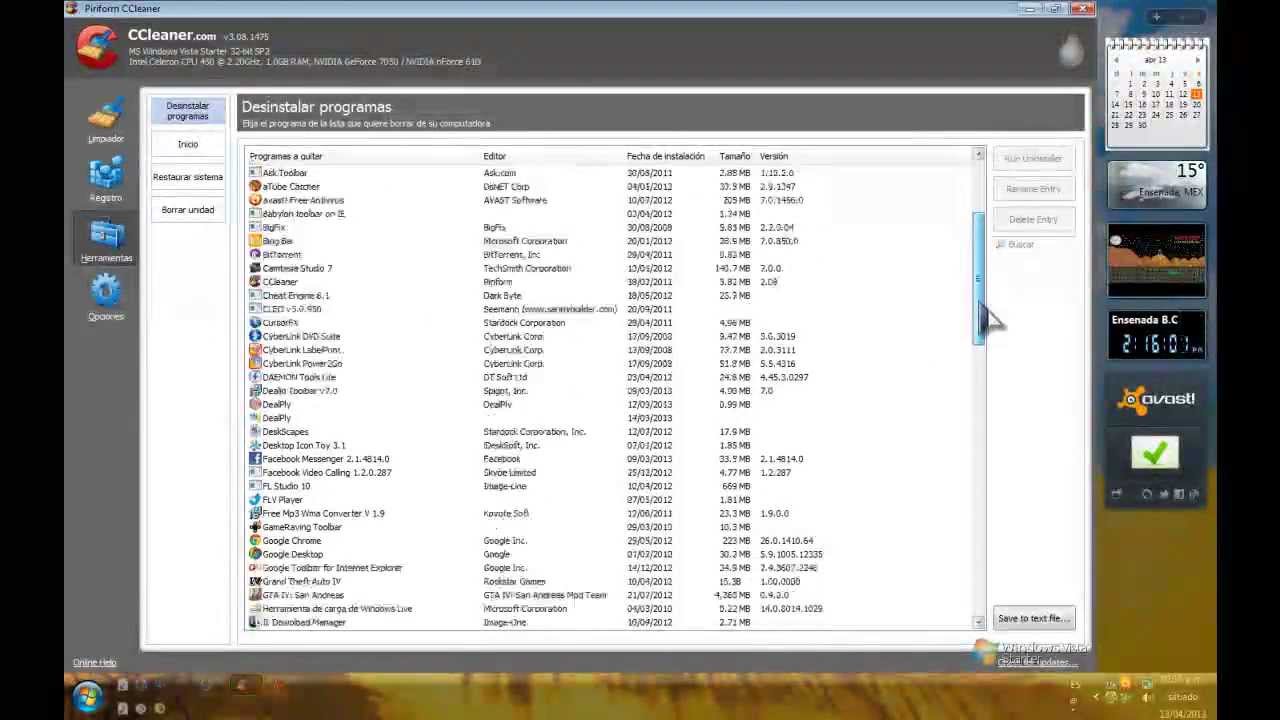Select GTA IV: San Andreas entry

[x=610, y=595]
